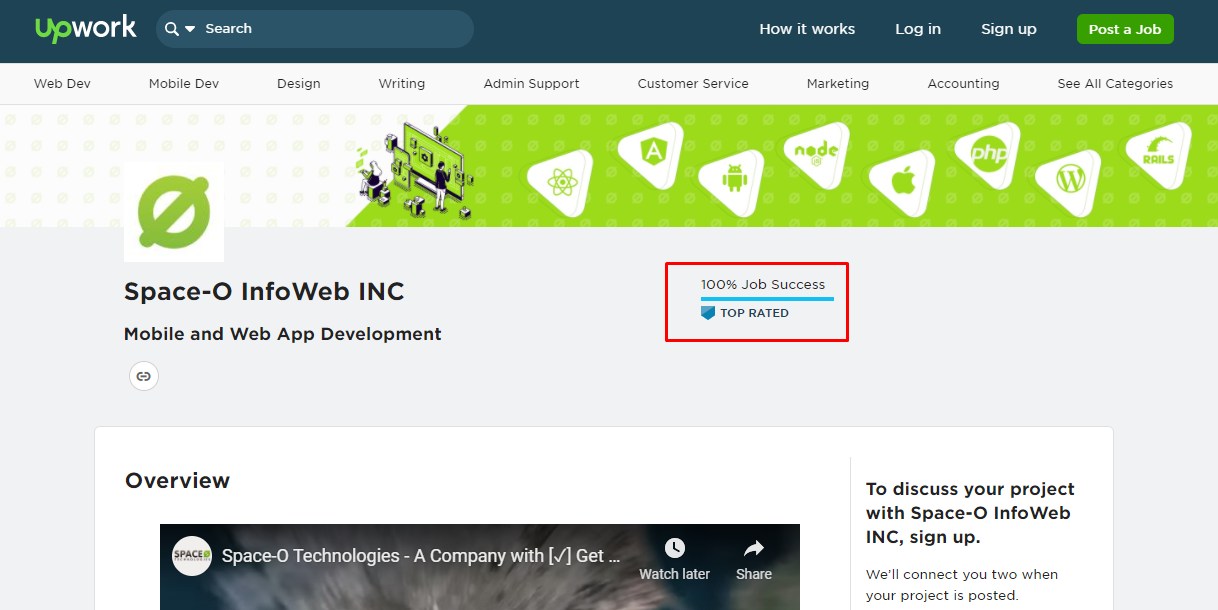
Task: Click the Android robot icon in banner
Action: [x=735, y=180]
